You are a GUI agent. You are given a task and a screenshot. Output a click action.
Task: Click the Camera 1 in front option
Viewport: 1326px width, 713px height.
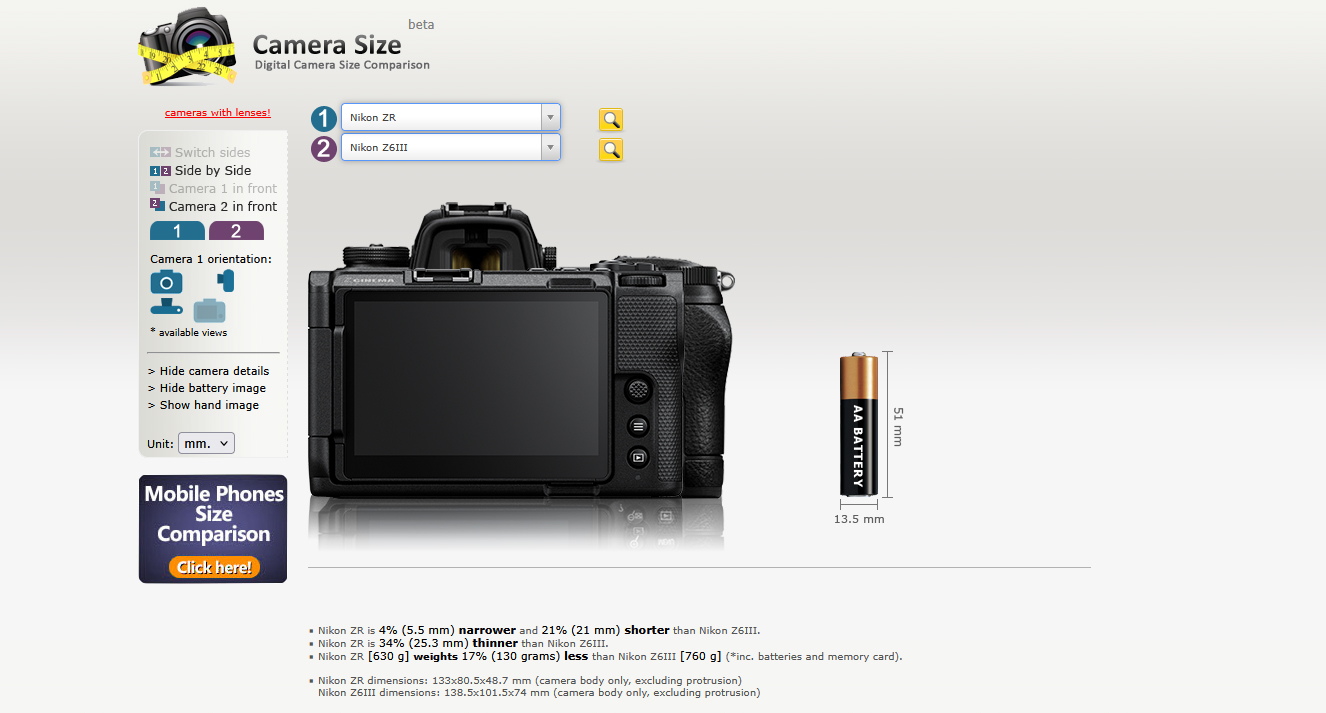(x=213, y=188)
